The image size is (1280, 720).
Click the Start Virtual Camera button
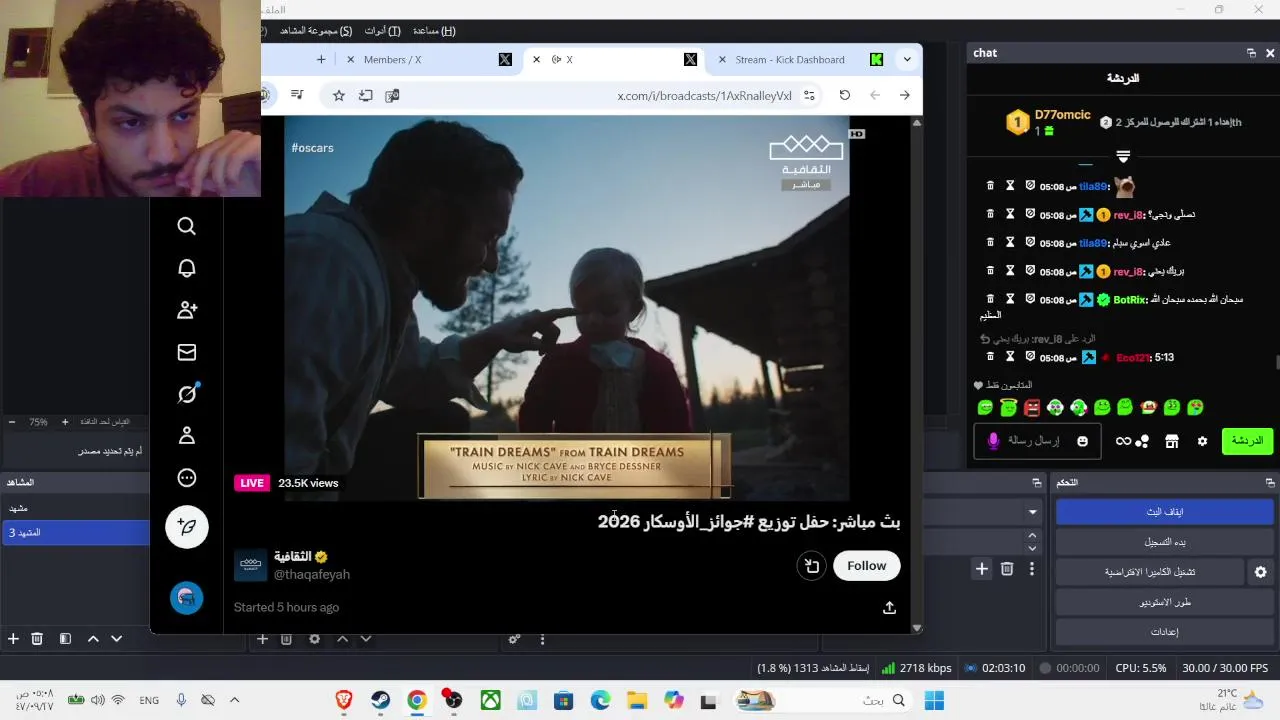click(1150, 572)
